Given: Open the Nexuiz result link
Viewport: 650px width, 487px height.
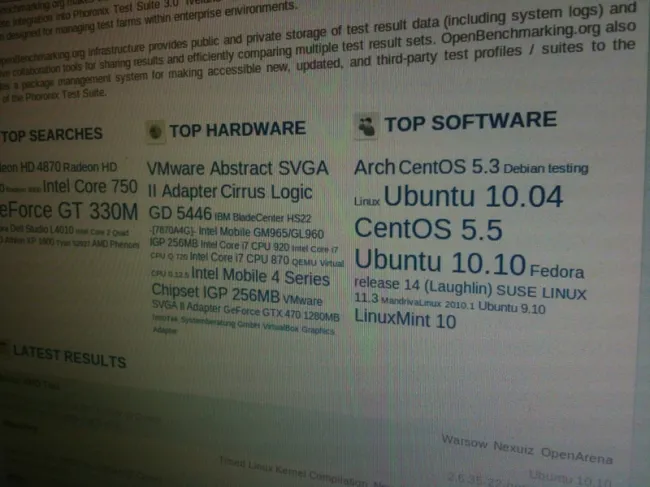Looking at the screenshot, I should [513, 448].
